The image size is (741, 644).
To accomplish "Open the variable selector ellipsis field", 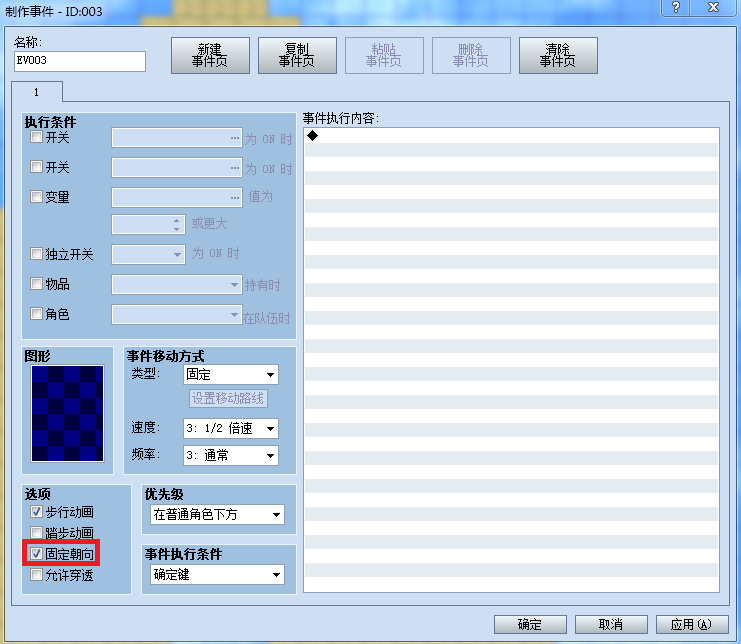I will (x=177, y=197).
